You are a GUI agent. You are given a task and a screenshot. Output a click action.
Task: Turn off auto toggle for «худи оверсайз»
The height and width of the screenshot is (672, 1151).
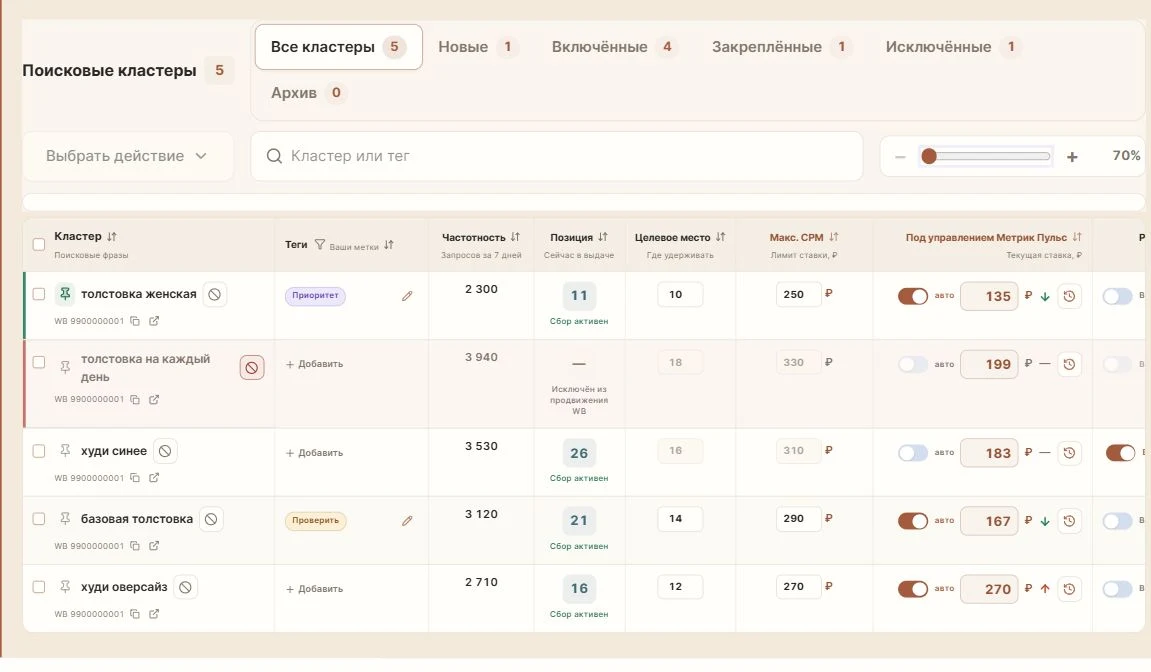(x=912, y=589)
